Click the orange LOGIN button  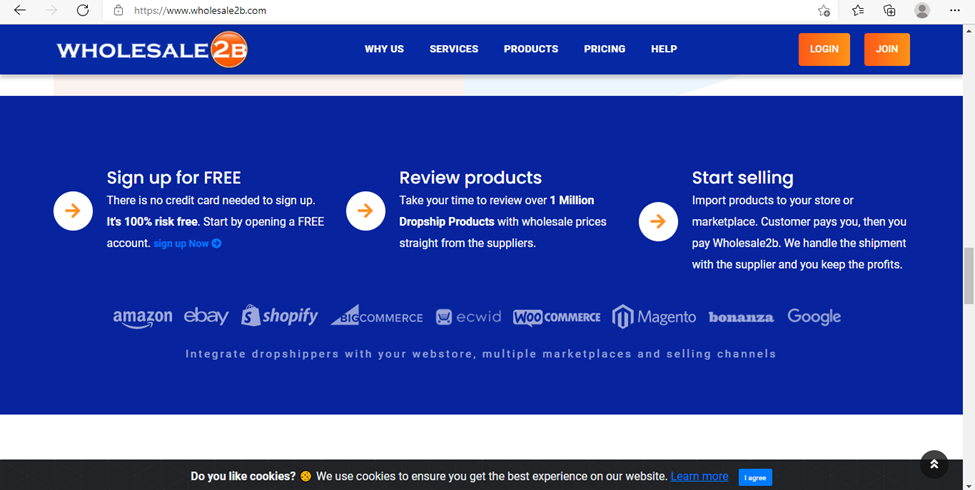tap(825, 49)
